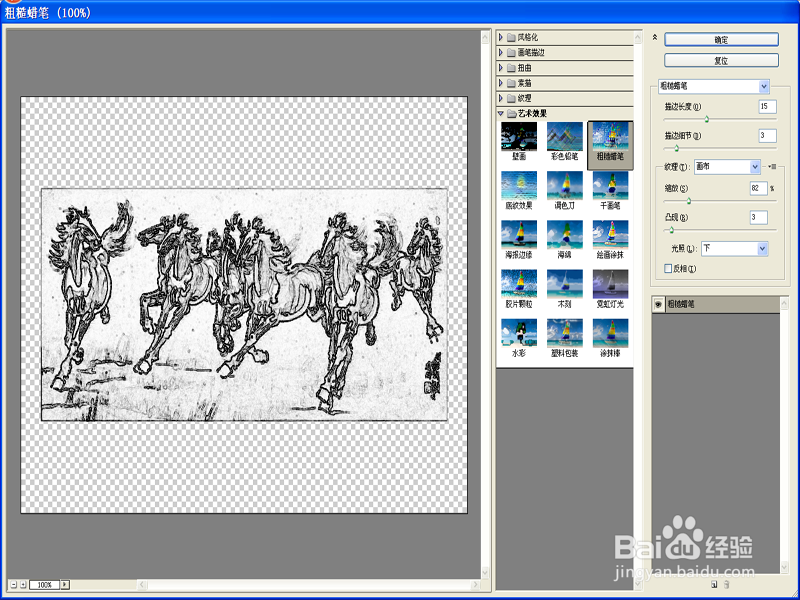Click the 缩放 percentage value field

pyautogui.click(x=759, y=188)
